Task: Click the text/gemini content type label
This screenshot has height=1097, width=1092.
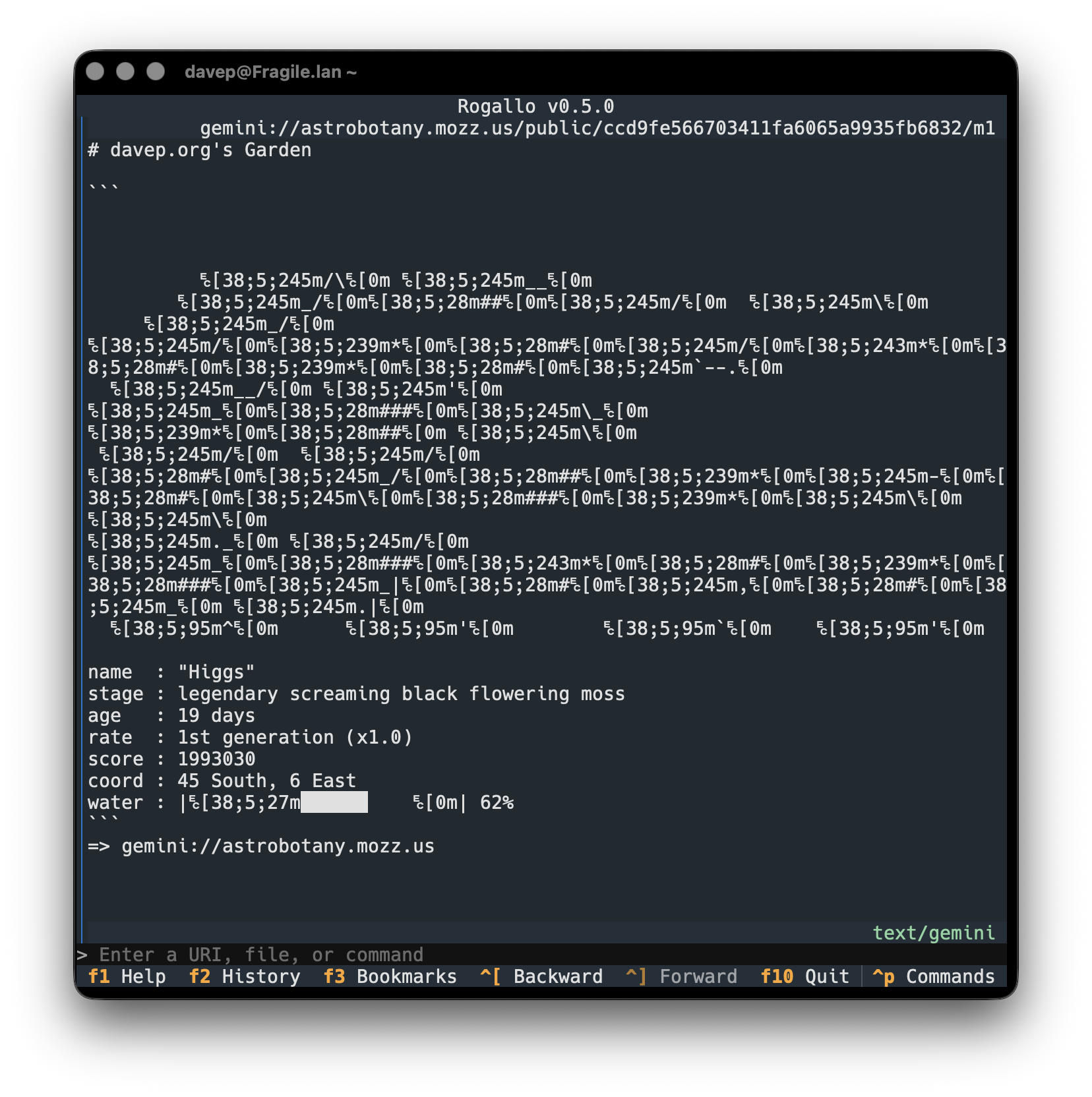Action: (934, 933)
